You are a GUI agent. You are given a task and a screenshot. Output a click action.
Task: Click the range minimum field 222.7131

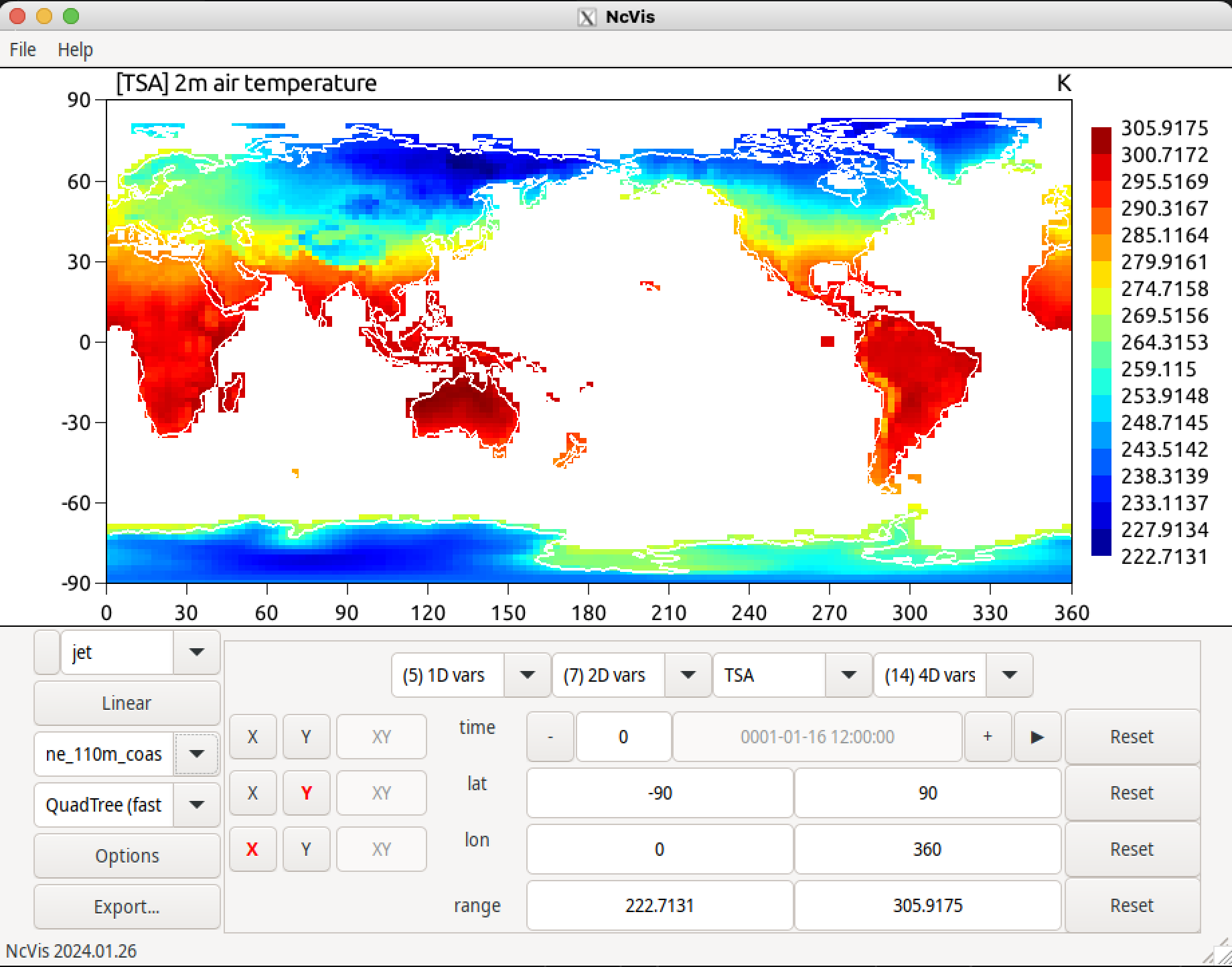[660, 905]
